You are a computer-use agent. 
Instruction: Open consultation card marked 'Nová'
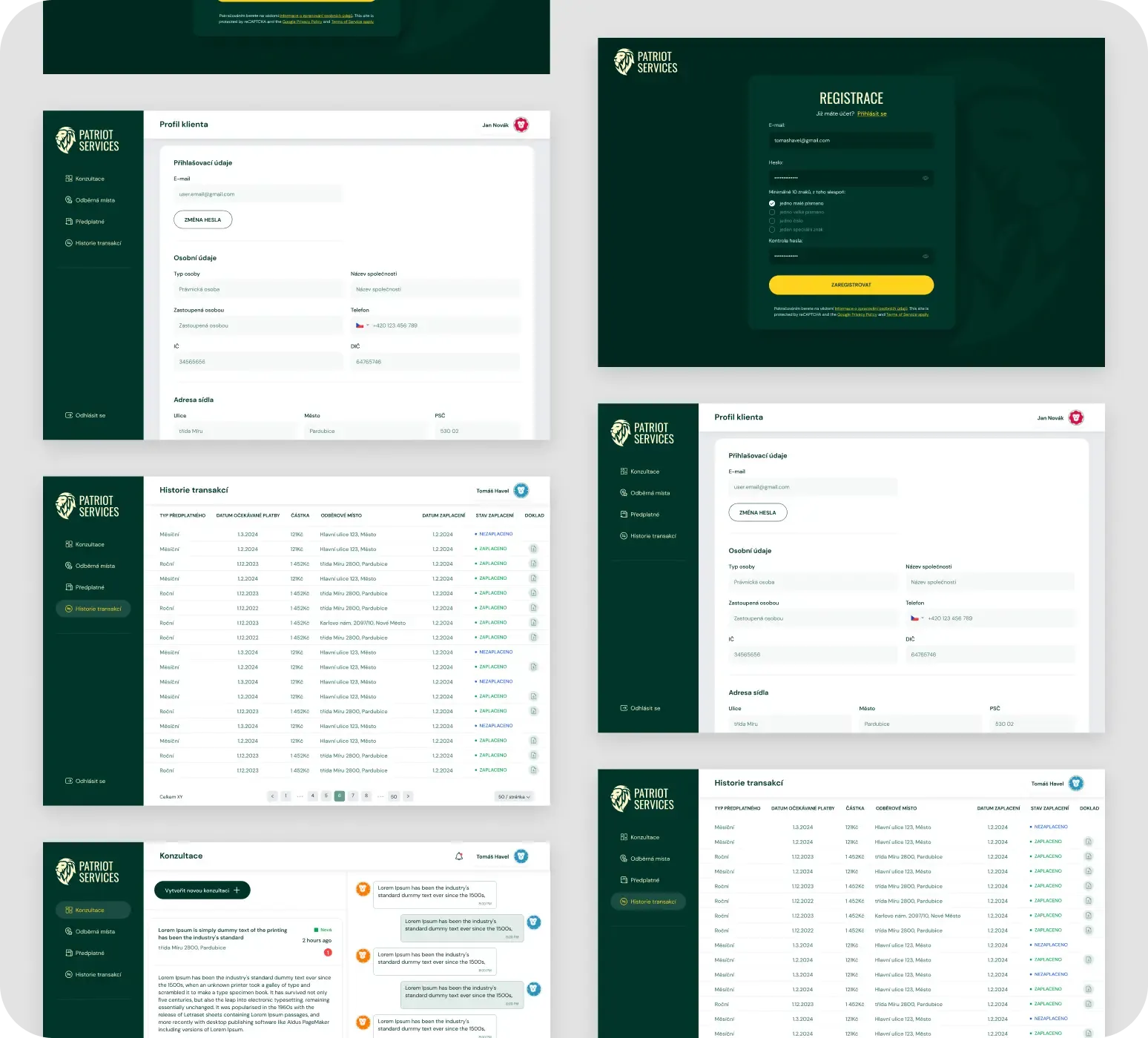[245, 938]
